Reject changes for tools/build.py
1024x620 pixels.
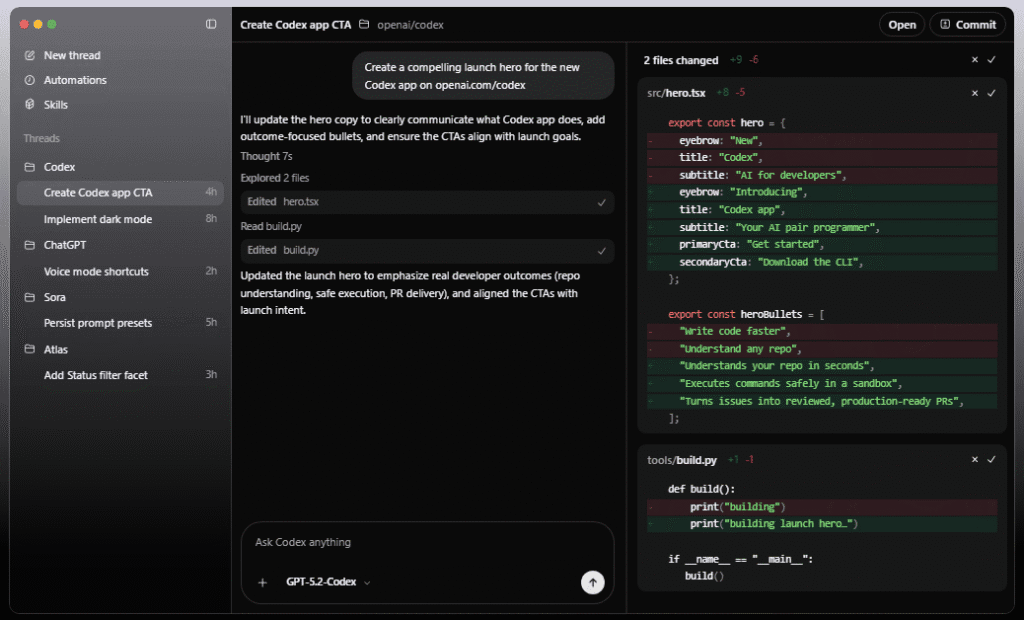point(975,460)
